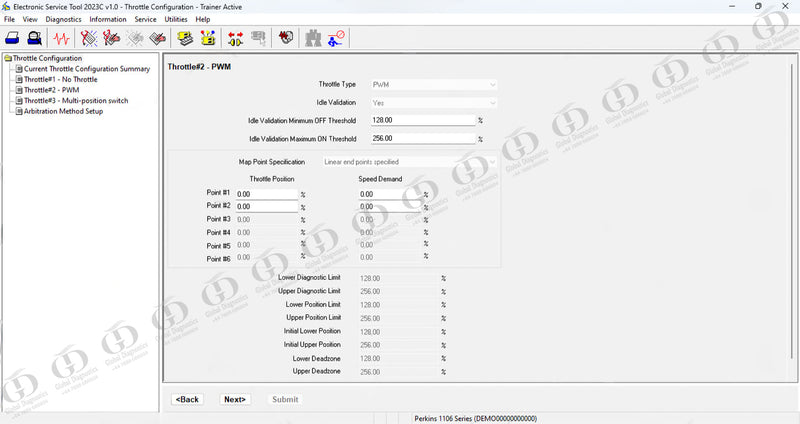Click the Arbitration Method Setup page icon
Viewport: 800px width, 424px height.
[19, 111]
